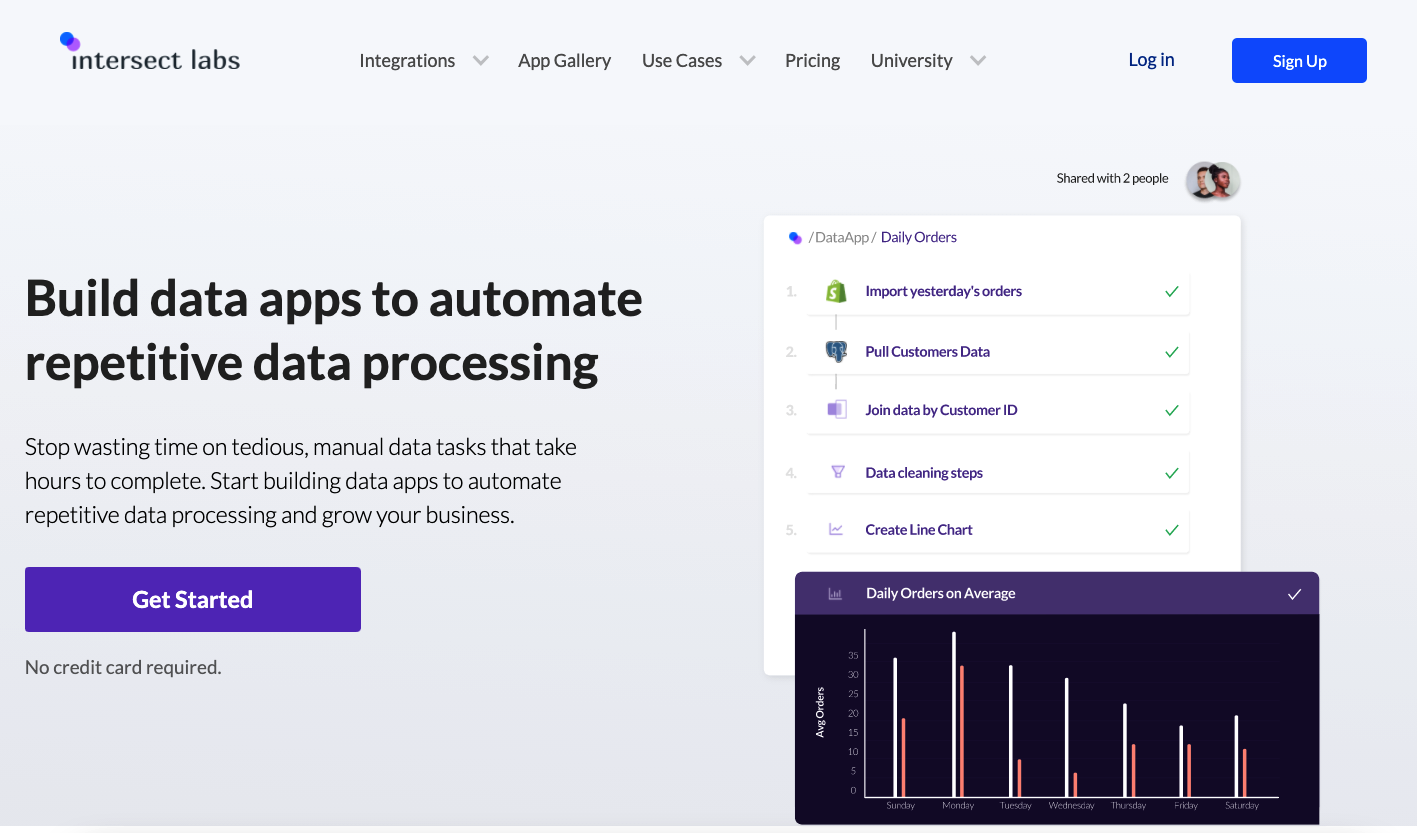The image size is (1417, 833).
Task: Open the App Gallery page
Action: point(564,61)
